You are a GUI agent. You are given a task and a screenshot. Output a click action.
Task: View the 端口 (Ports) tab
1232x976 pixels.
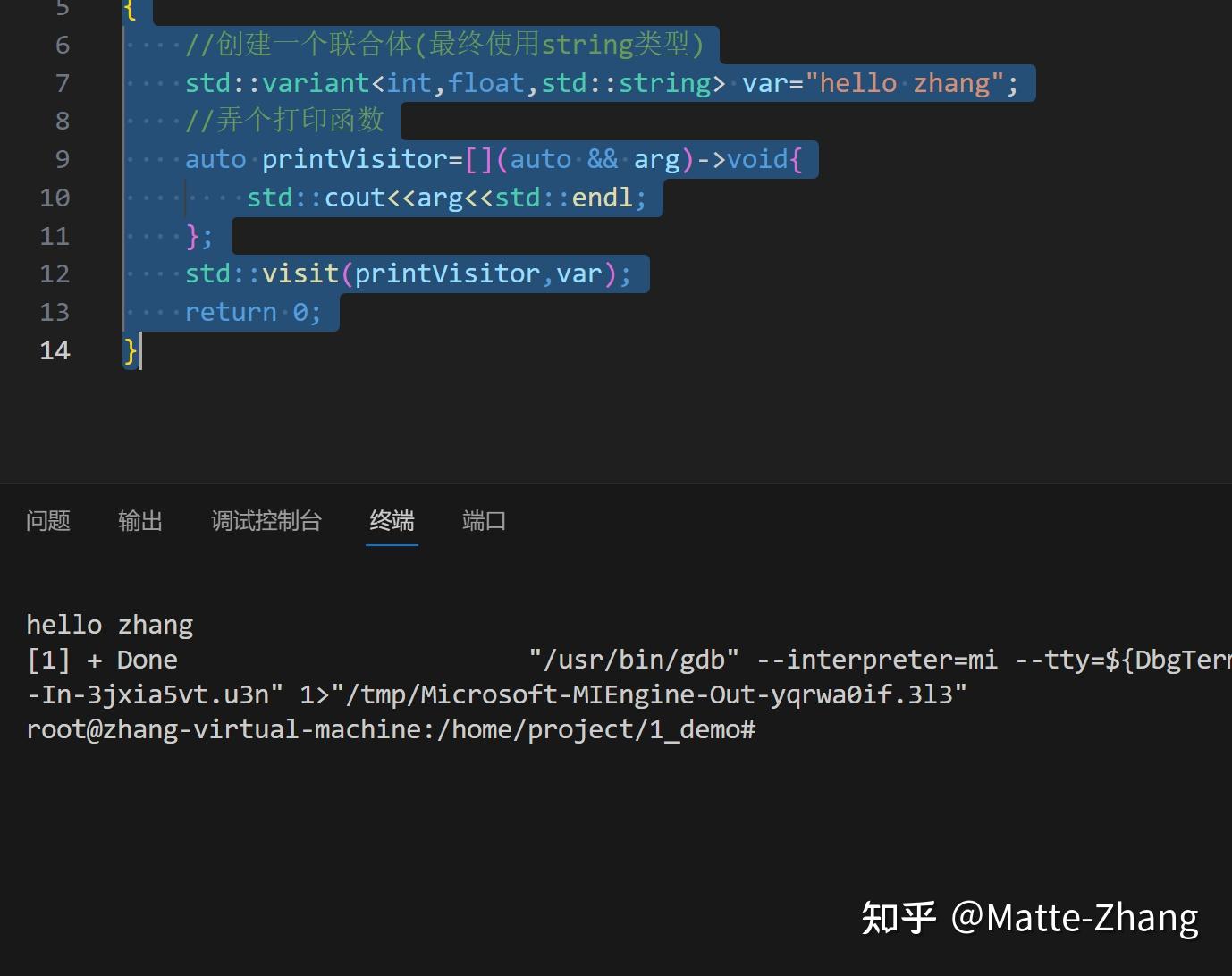pos(483,521)
